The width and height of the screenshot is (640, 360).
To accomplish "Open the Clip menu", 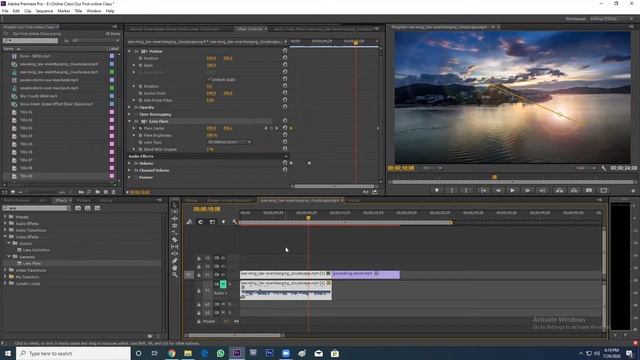I will [x=27, y=11].
